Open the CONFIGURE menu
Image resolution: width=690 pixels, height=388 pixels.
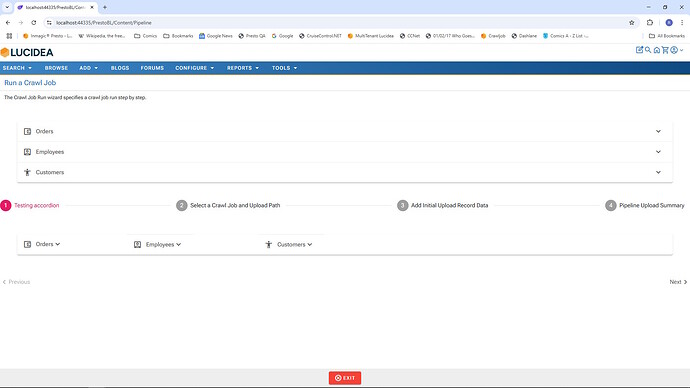point(195,68)
